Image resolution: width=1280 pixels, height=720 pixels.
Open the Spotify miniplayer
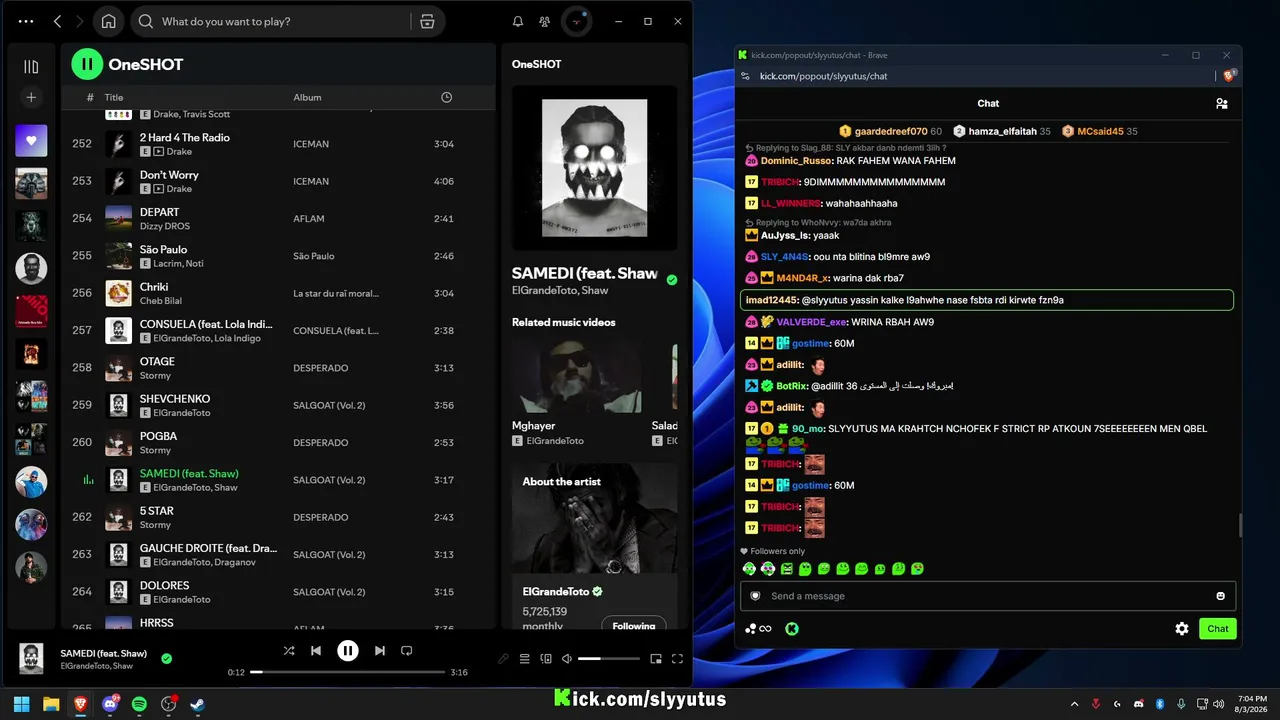656,659
